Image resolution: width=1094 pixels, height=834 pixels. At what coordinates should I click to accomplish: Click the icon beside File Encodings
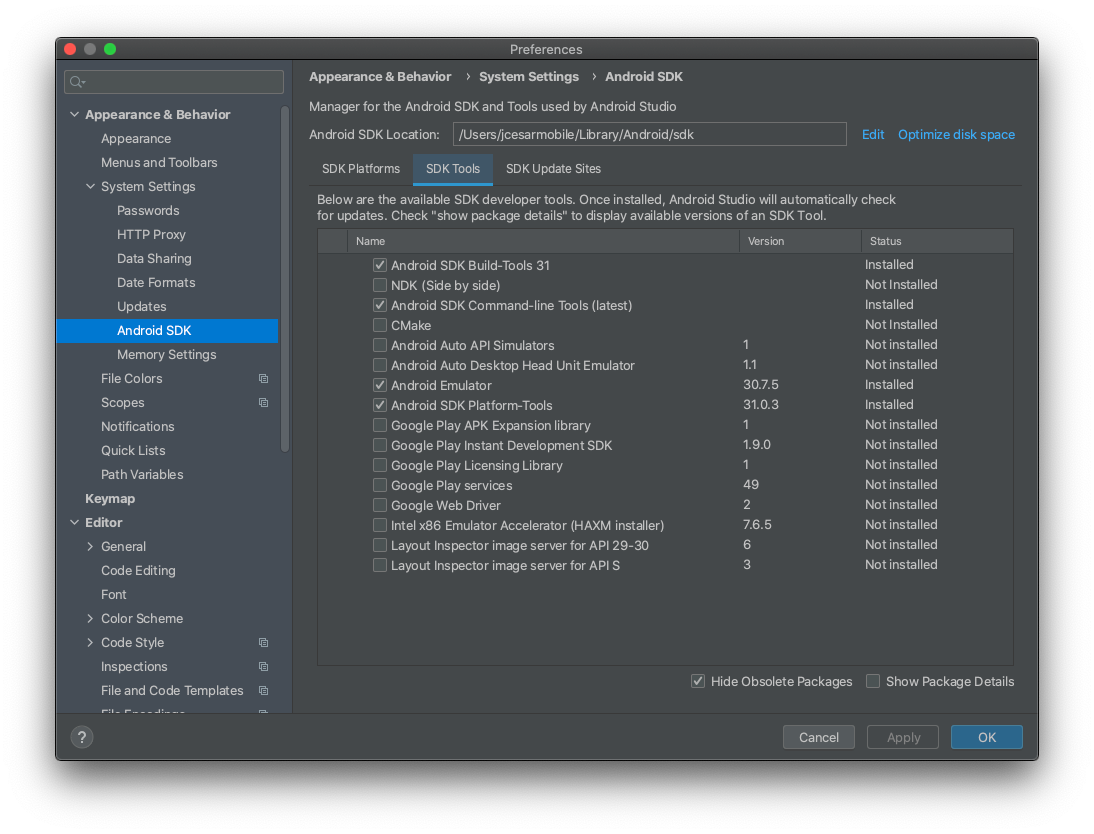coord(263,712)
